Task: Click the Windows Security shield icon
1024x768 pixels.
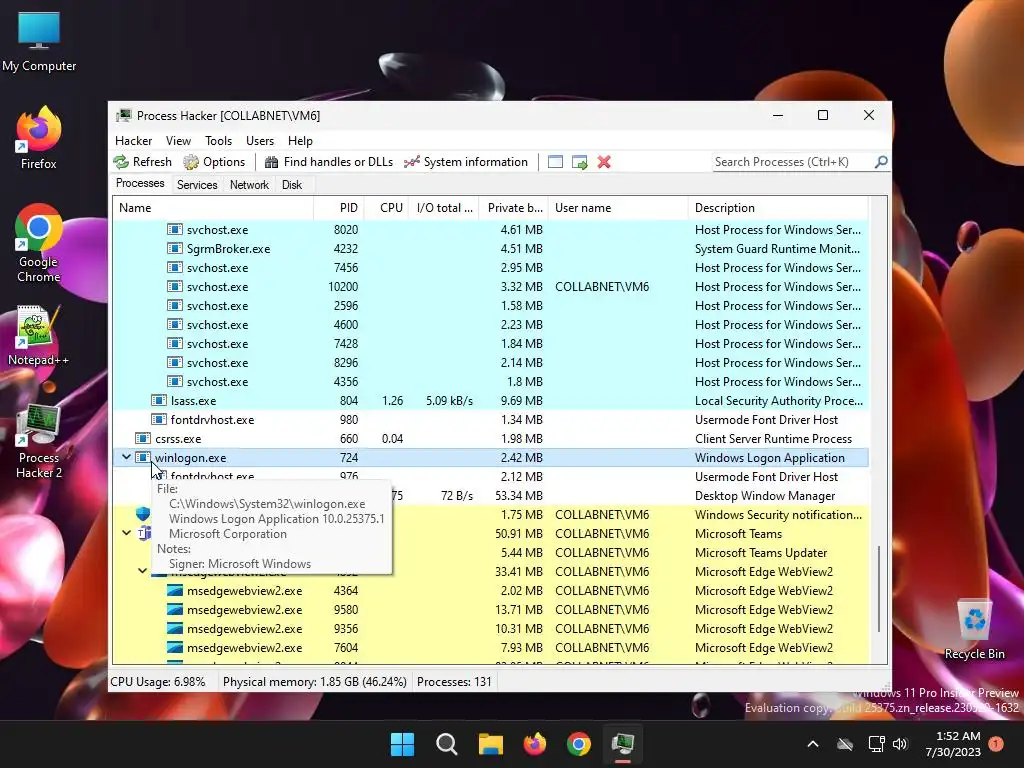Action: tap(143, 514)
